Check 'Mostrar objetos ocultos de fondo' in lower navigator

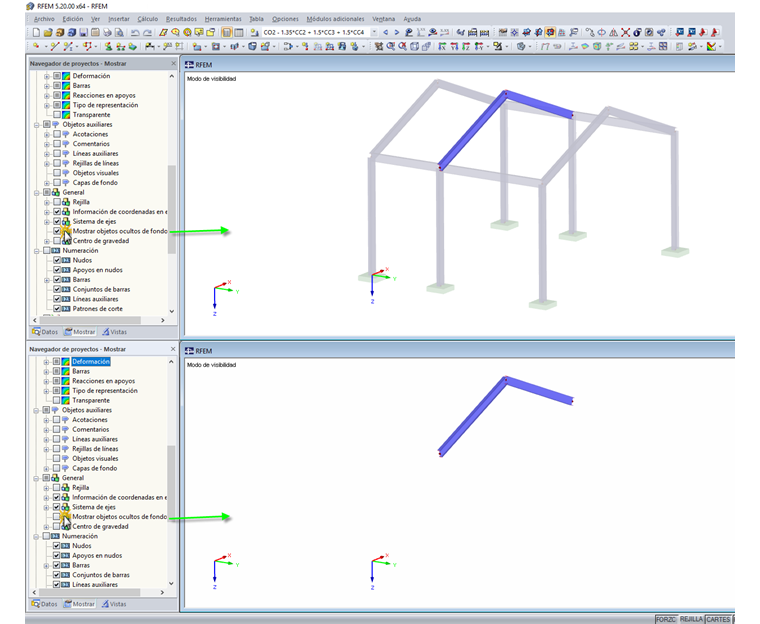pyautogui.click(x=57, y=517)
